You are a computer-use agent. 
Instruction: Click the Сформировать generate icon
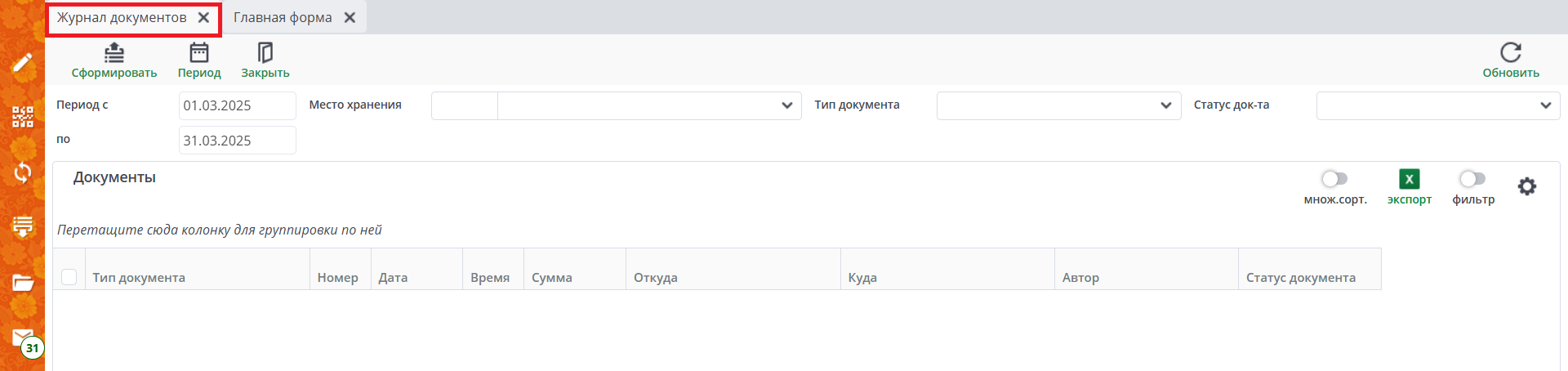pos(114,53)
